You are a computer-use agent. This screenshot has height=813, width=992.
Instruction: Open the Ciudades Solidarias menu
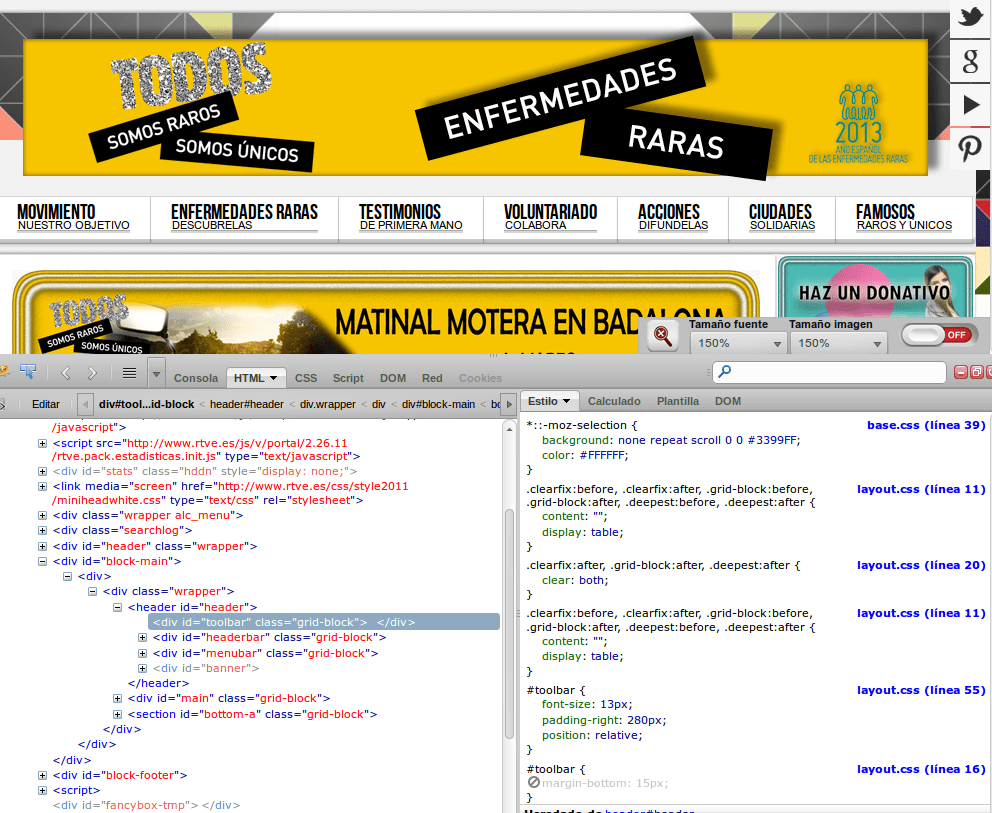tap(782, 218)
